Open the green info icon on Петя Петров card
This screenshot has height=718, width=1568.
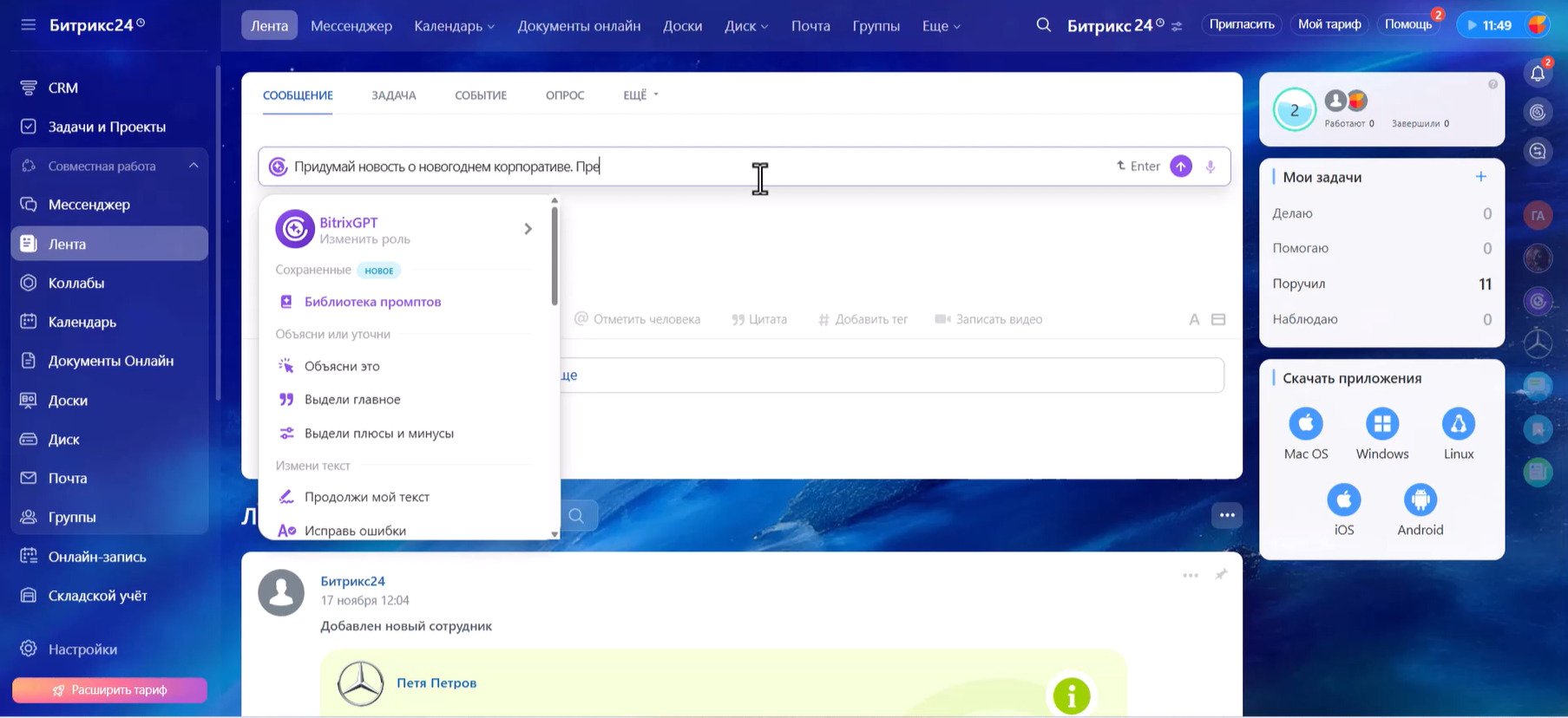(1072, 695)
